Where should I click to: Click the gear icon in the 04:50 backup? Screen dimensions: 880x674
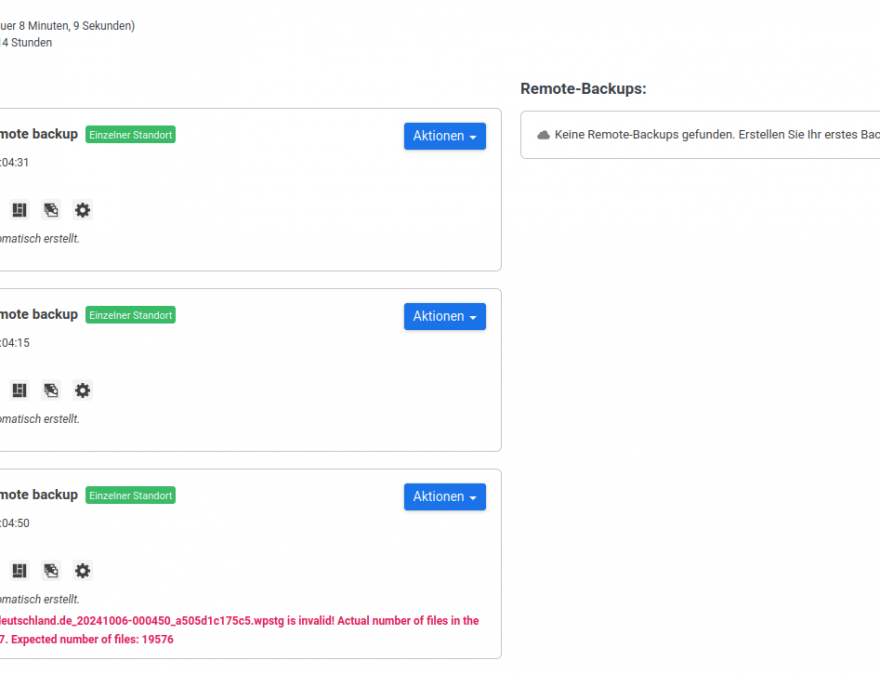coord(83,571)
